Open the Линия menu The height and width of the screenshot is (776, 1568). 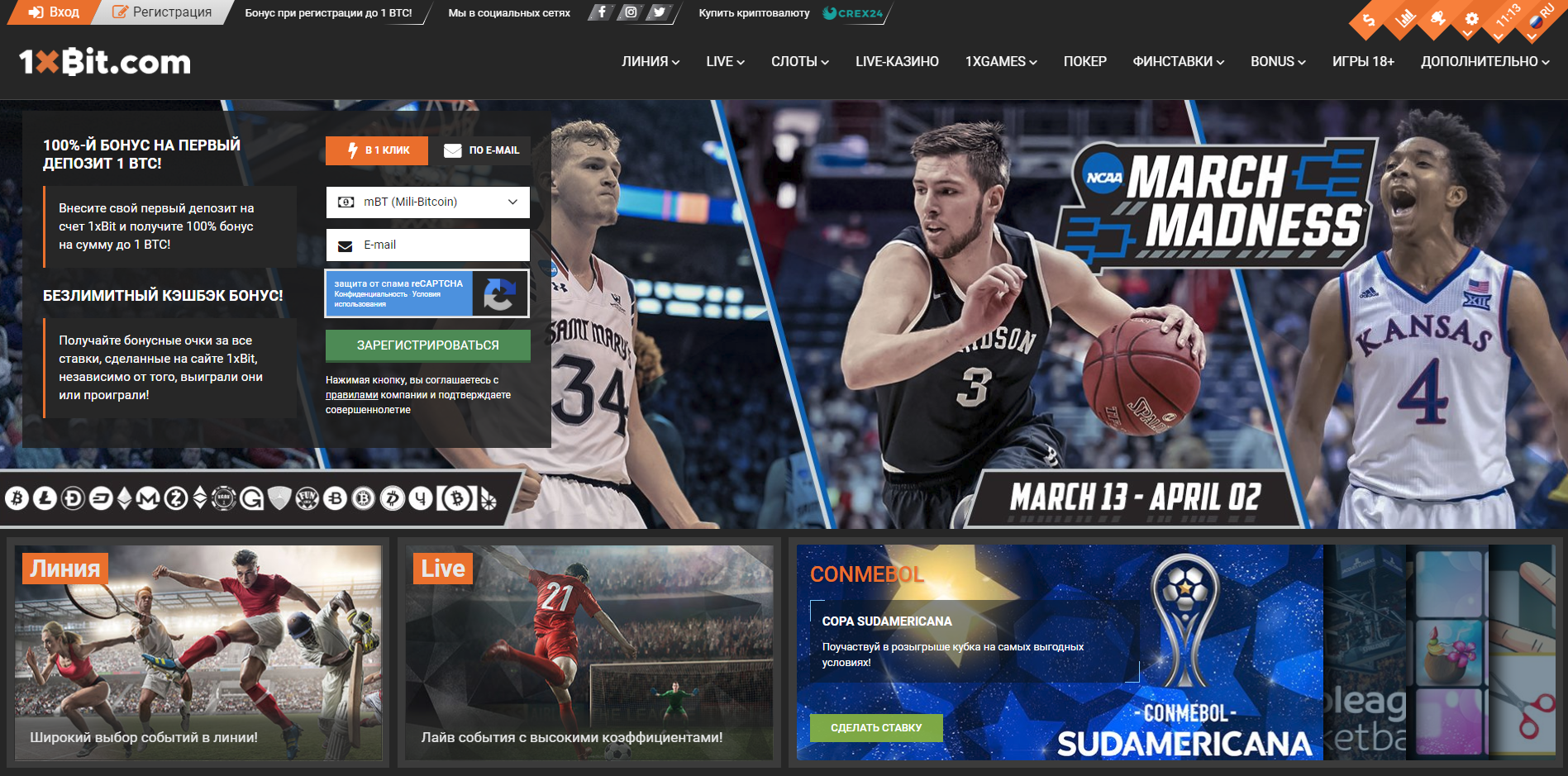tap(651, 62)
